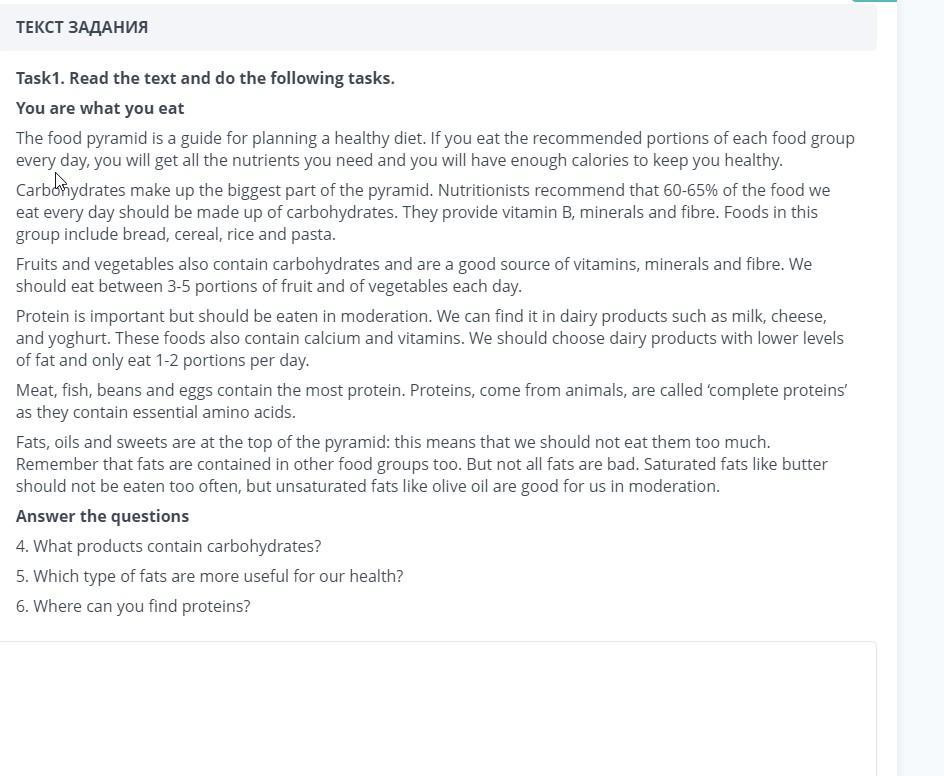Click the title 'You are what you eat'

point(100,108)
